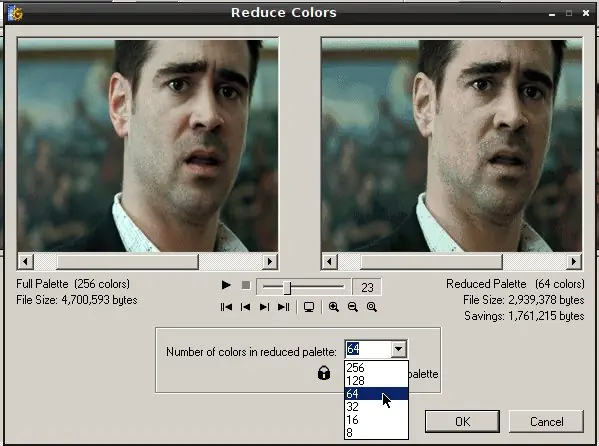Viewport: 599px width, 446px height.
Task: Zoom out with minus magnifier icon
Action: 353,307
